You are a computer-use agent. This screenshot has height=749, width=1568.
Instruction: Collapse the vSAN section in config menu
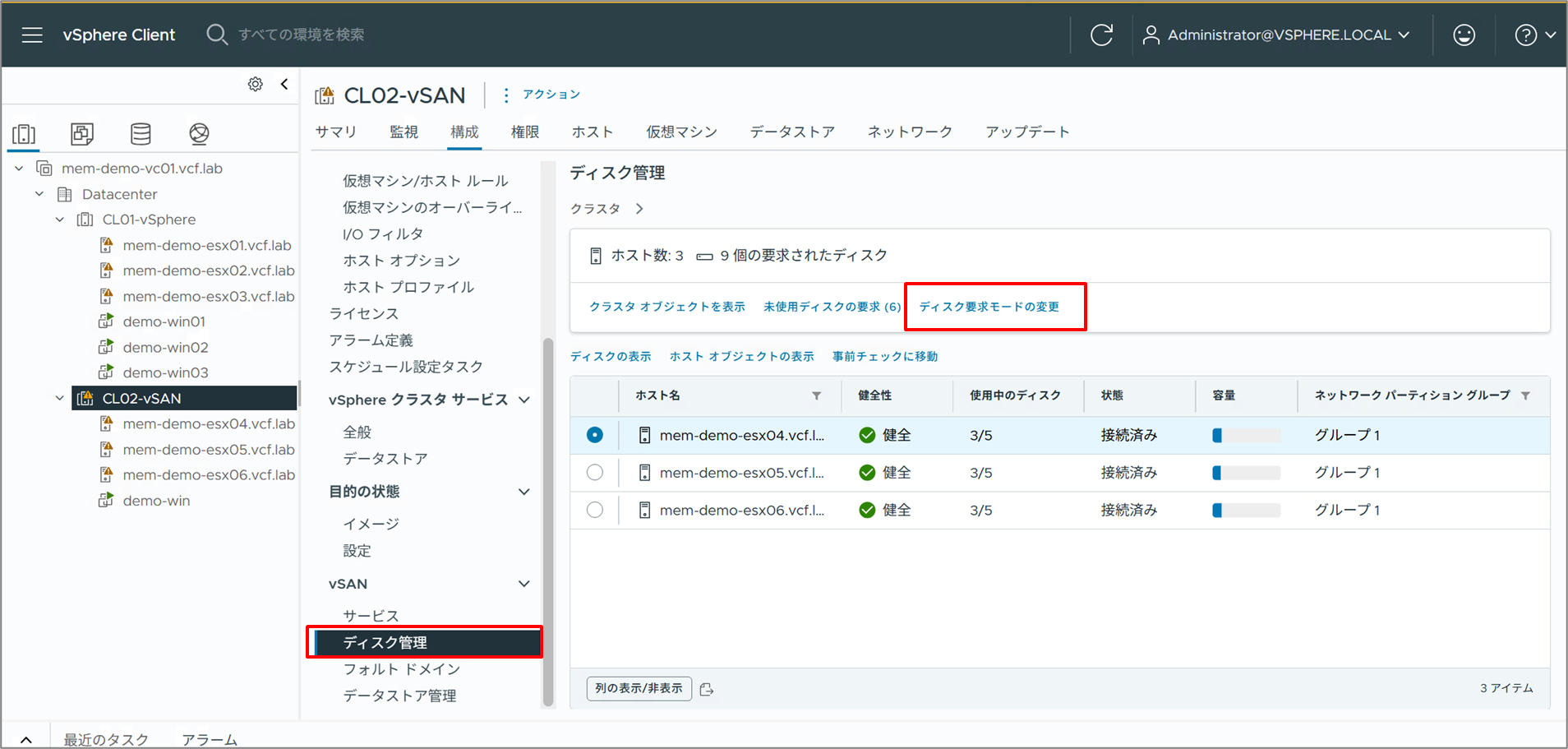click(523, 584)
